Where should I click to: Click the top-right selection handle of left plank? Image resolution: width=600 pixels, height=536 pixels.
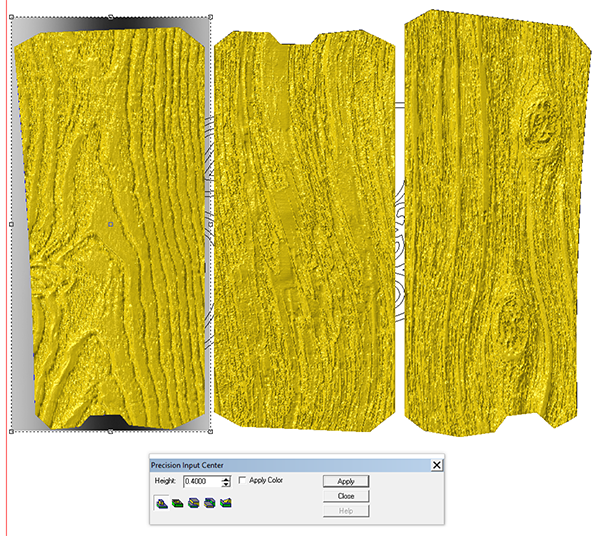[x=210, y=17]
